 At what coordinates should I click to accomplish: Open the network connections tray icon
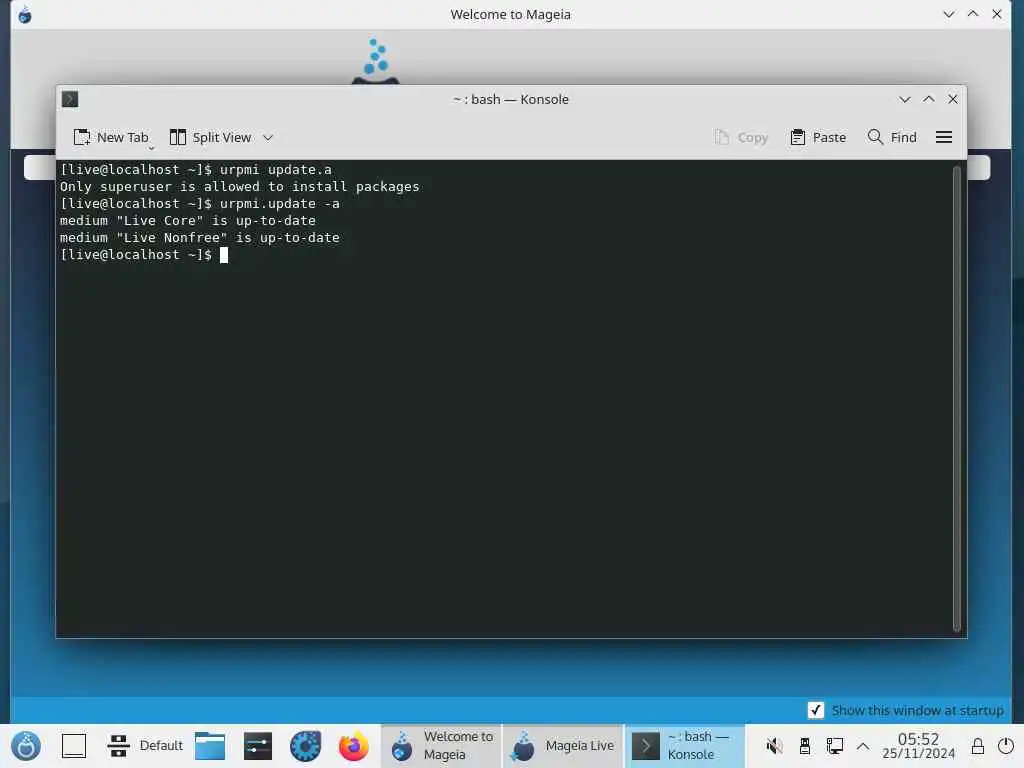tap(835, 746)
